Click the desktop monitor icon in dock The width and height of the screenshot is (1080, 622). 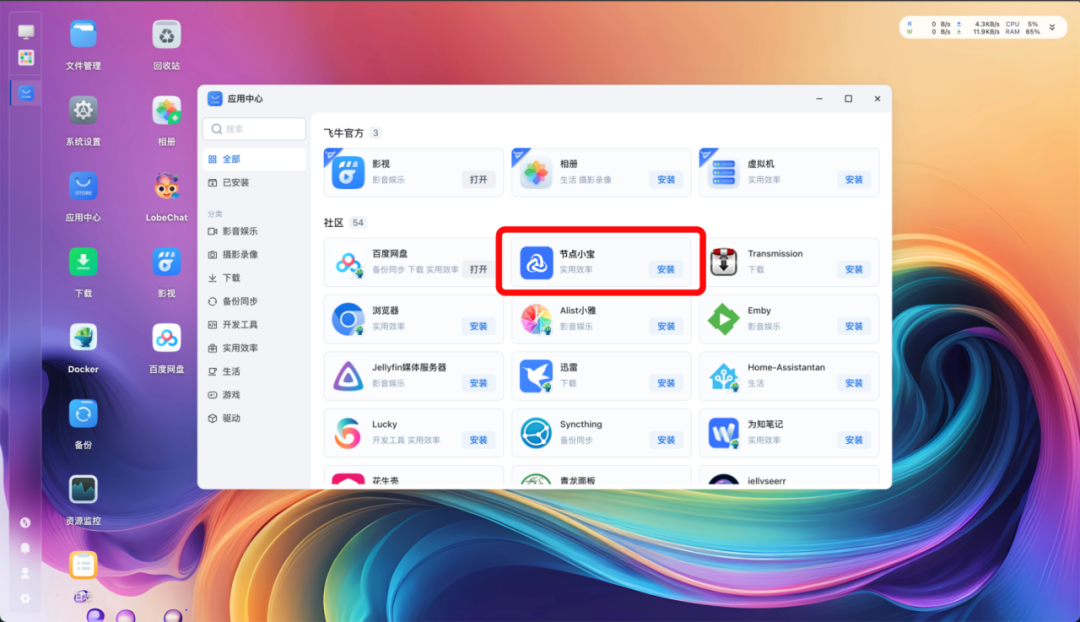point(26,32)
